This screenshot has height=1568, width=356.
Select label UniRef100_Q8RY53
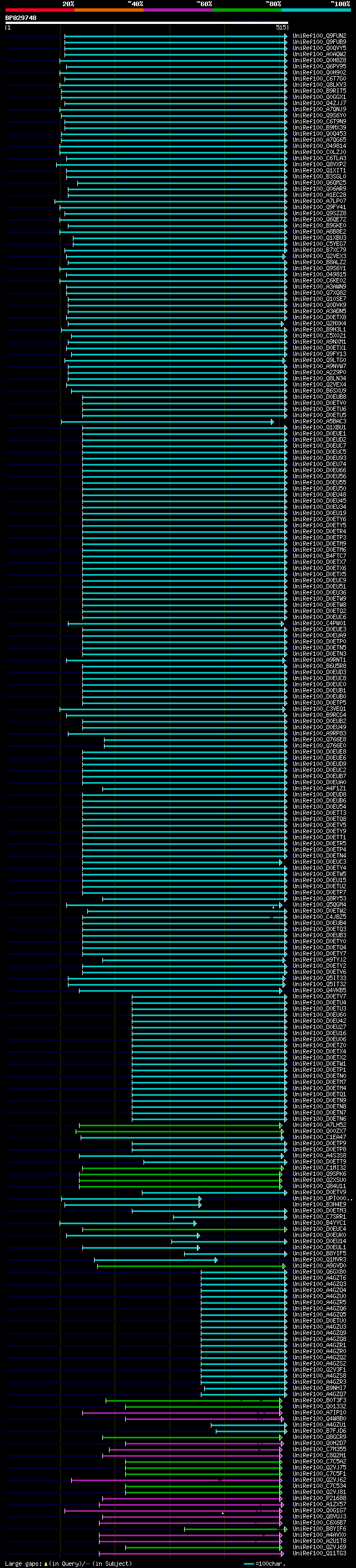pos(319,898)
